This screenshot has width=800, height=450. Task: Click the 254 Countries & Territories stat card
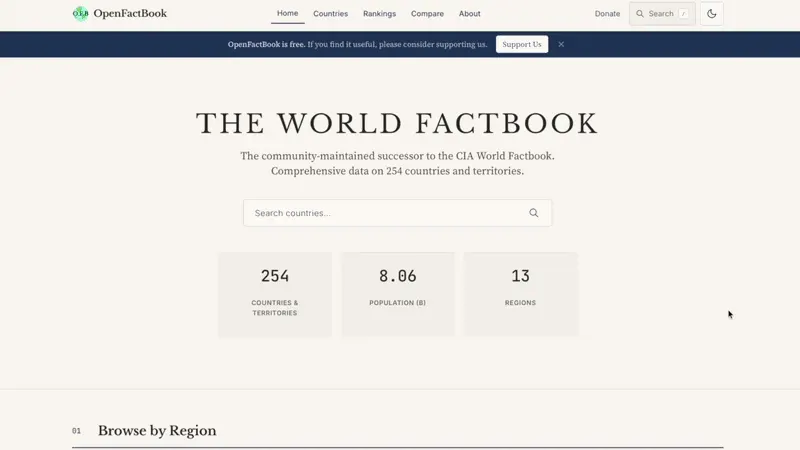tap(275, 294)
